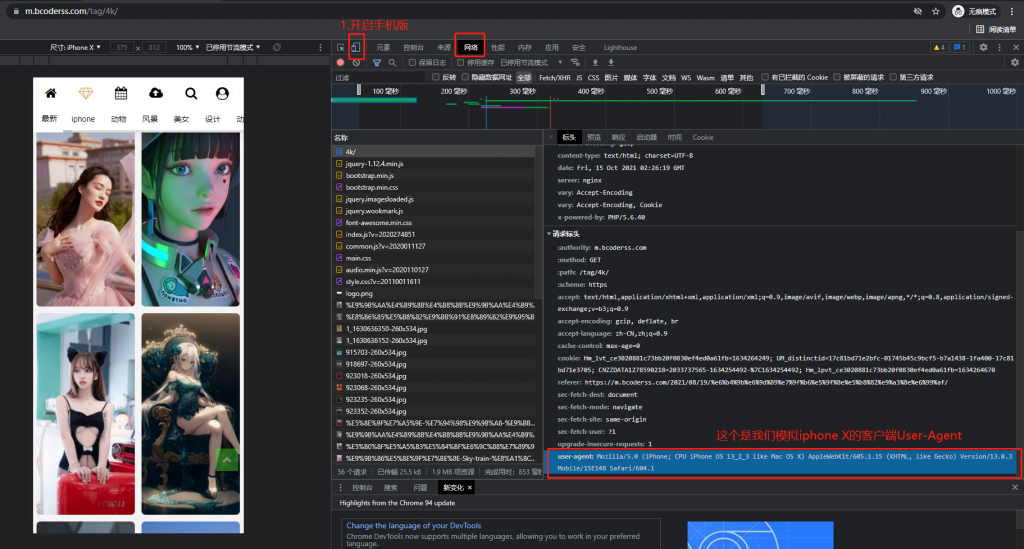The height and width of the screenshot is (549, 1024).
Task: Click the inspect element cursor icon
Action: click(x=341, y=47)
